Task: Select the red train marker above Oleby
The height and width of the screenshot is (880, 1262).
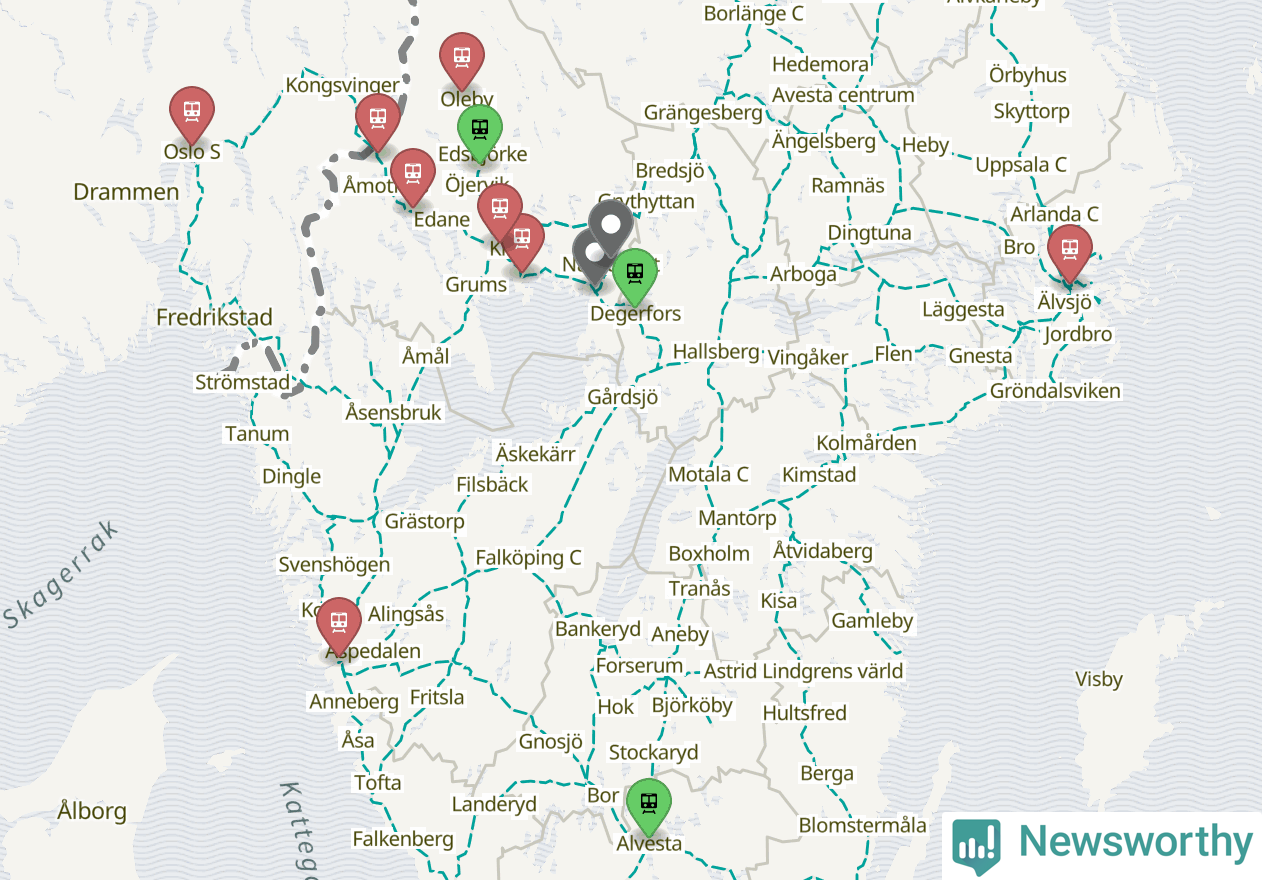Action: [462, 60]
